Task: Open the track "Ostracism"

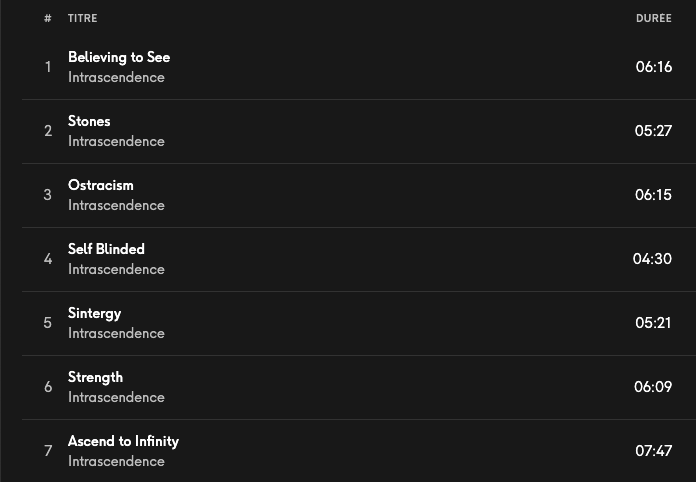Action: pos(100,185)
